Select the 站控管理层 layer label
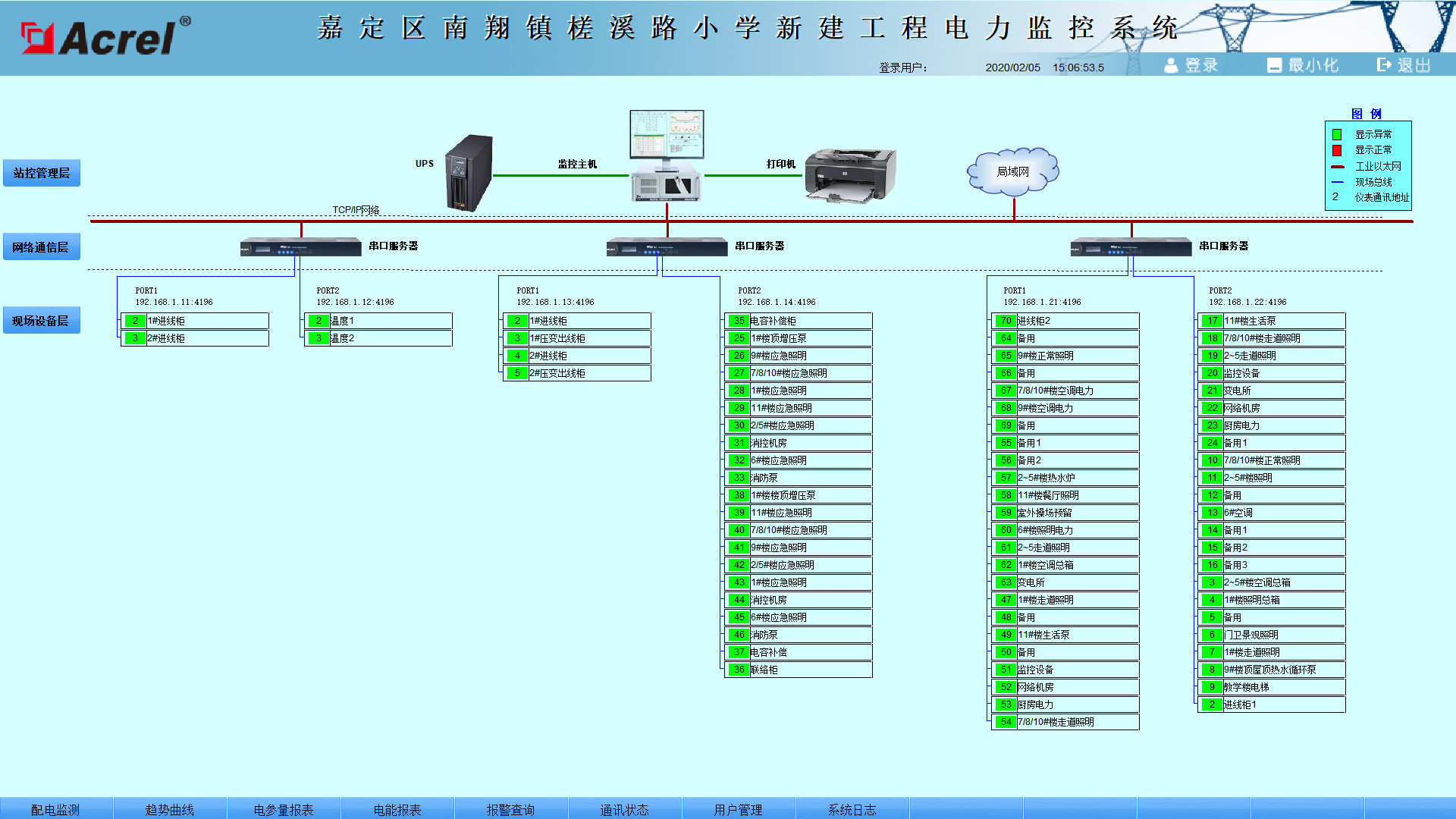1456x819 pixels. 42,173
